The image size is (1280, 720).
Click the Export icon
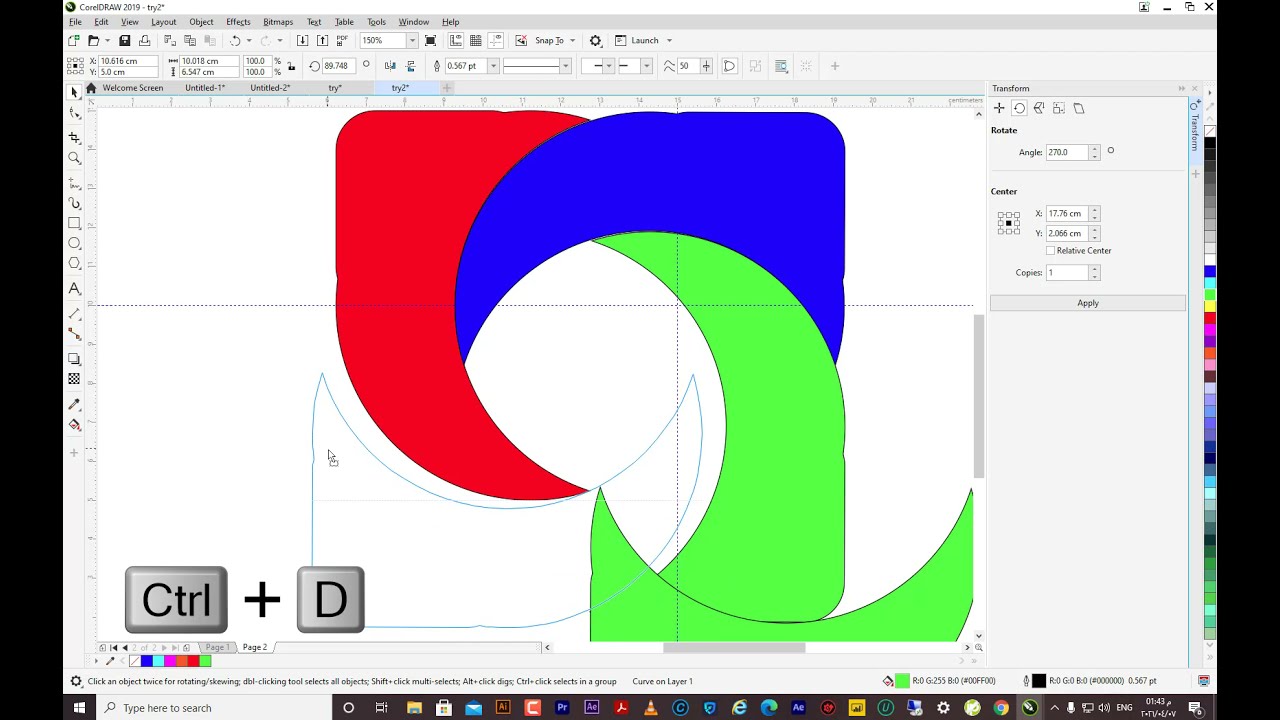322,40
